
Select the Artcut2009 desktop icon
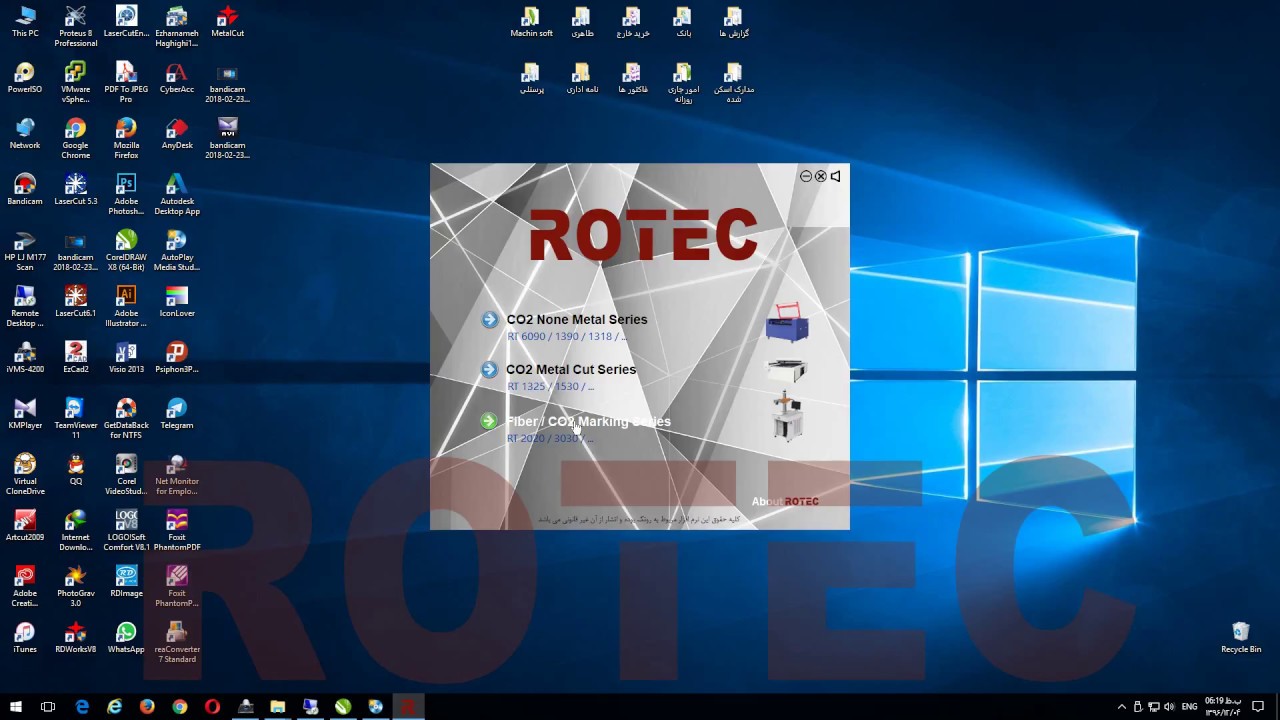[x=25, y=526]
